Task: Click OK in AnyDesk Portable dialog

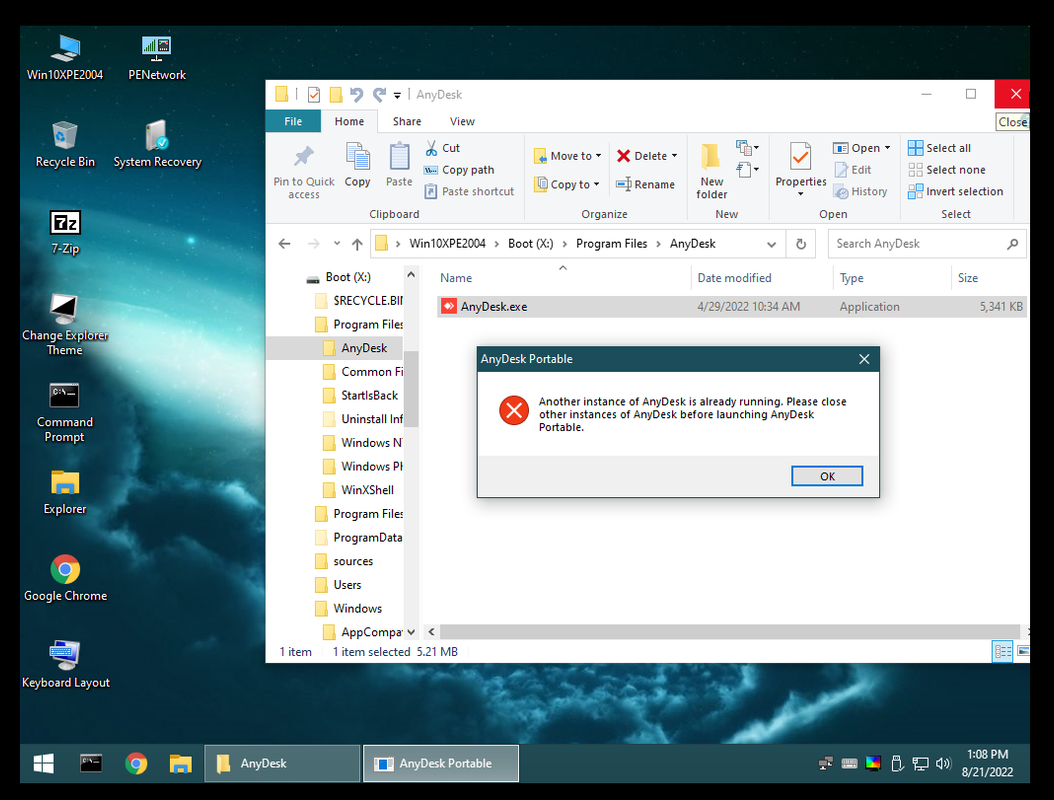Action: click(x=827, y=476)
